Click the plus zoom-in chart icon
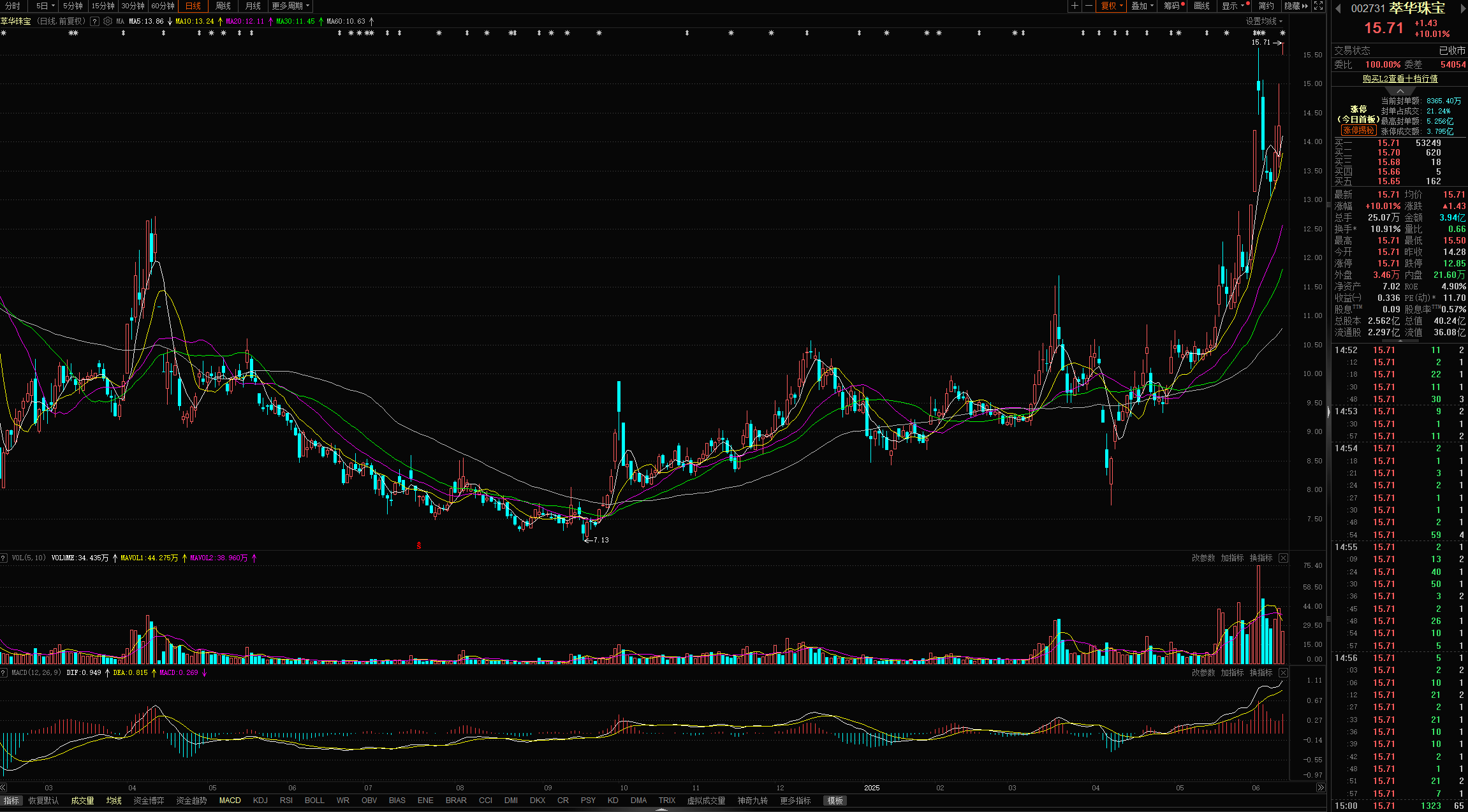Screen dimensions: 1468x812 [x=1075, y=6]
